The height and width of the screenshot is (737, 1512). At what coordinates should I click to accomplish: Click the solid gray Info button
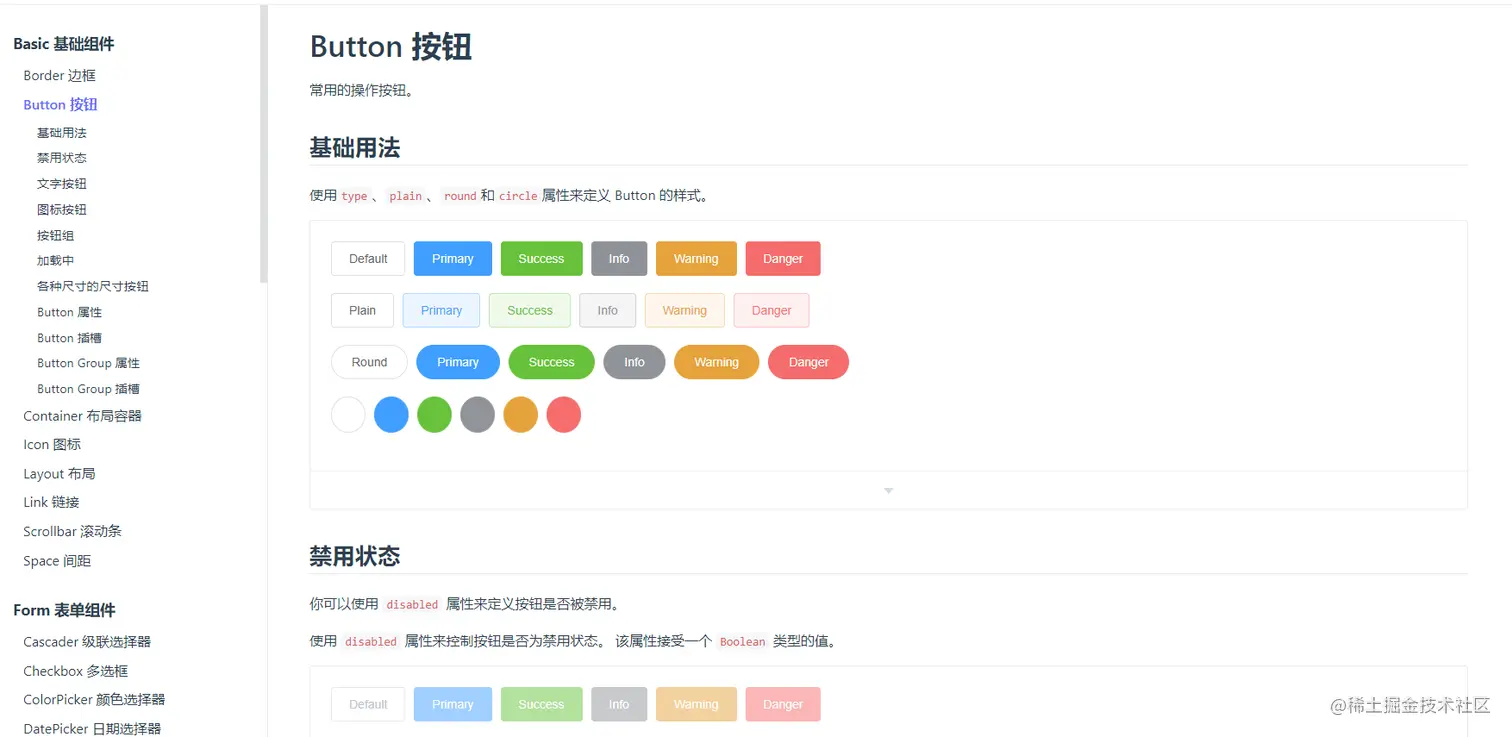click(x=619, y=259)
